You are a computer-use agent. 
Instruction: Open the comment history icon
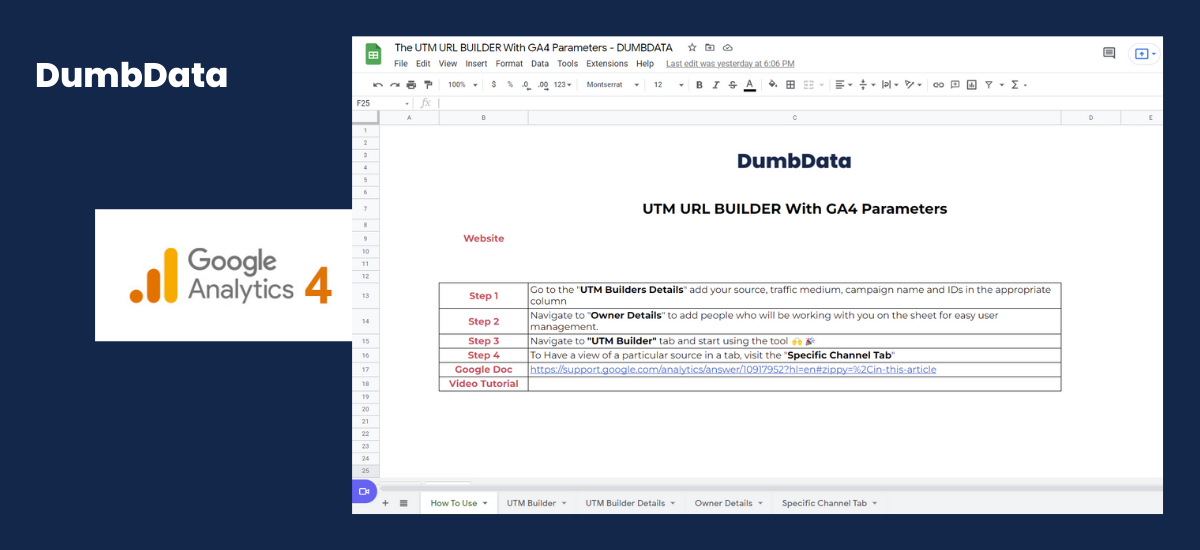pyautogui.click(x=1109, y=53)
